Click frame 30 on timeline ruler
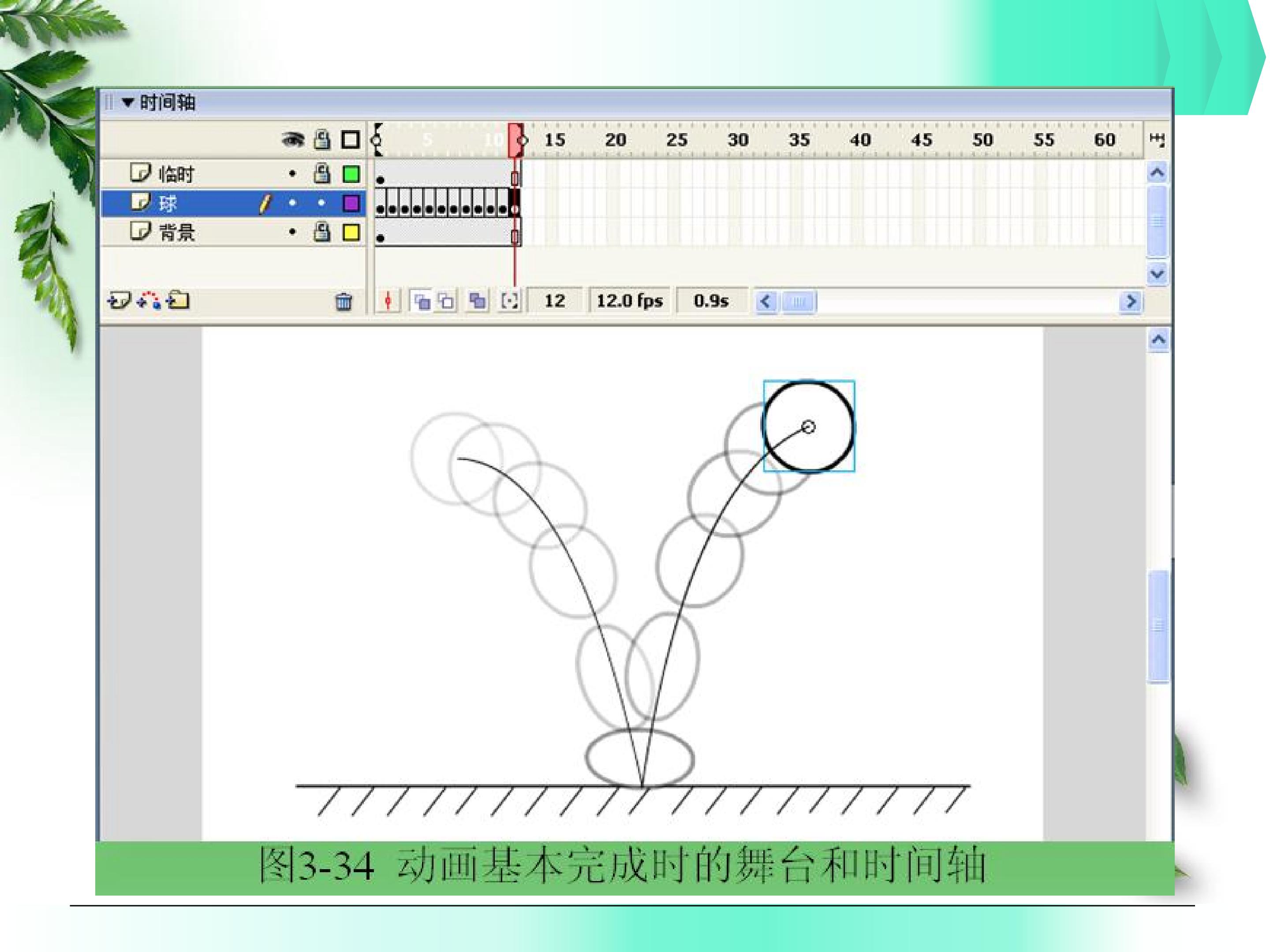Viewport: 1270px width, 952px height. [x=738, y=140]
